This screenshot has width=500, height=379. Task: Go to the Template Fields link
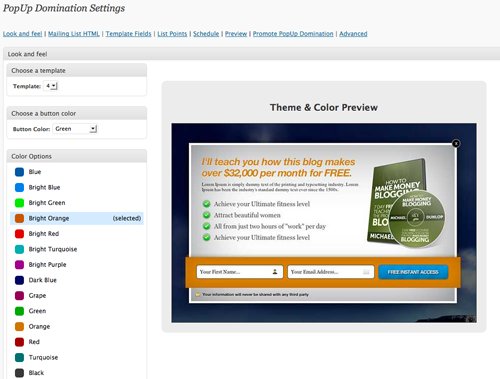(128, 34)
